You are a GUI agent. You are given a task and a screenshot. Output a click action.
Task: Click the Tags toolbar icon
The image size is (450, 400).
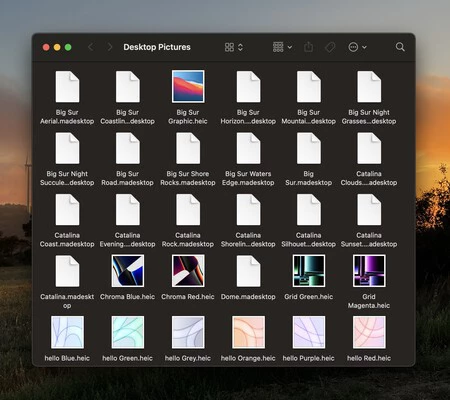click(330, 47)
